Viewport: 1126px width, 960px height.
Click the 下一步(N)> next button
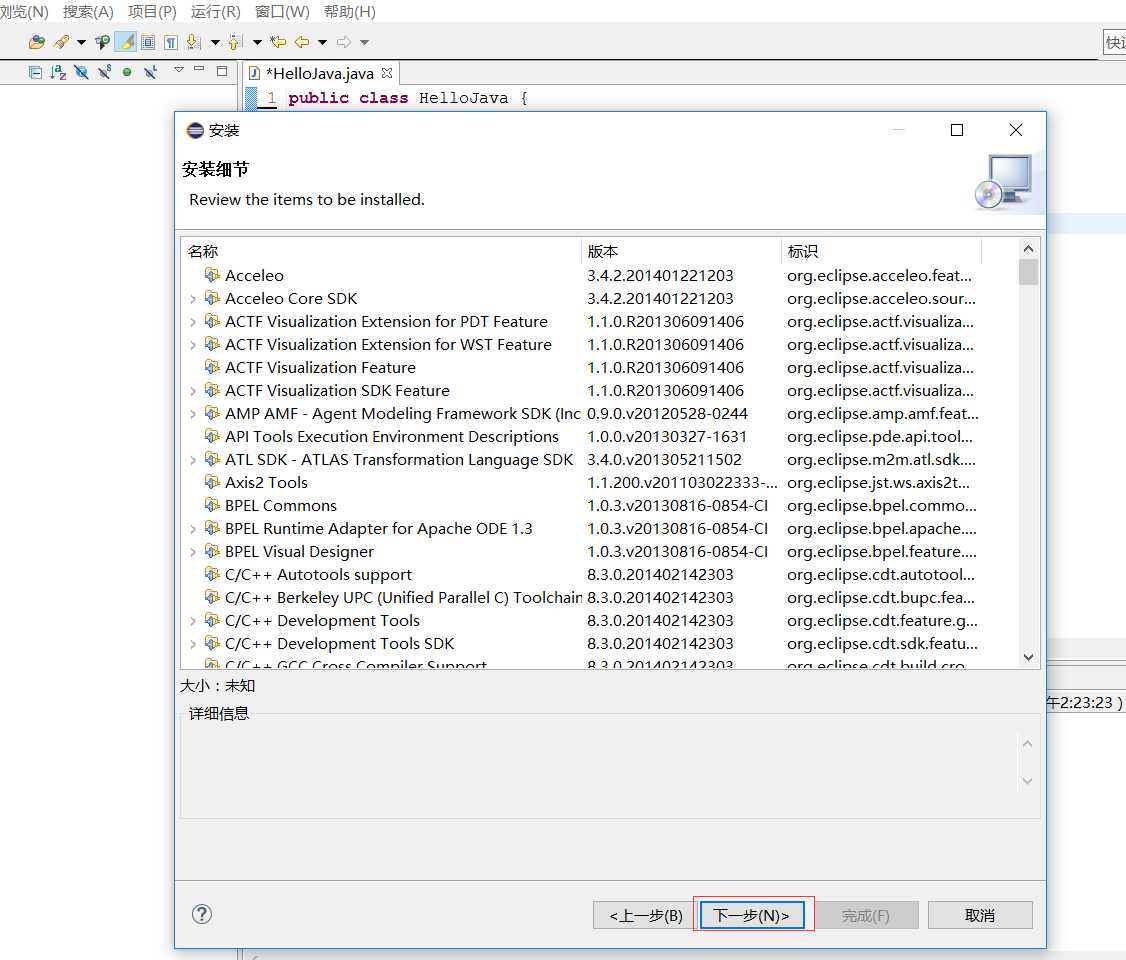[x=752, y=915]
